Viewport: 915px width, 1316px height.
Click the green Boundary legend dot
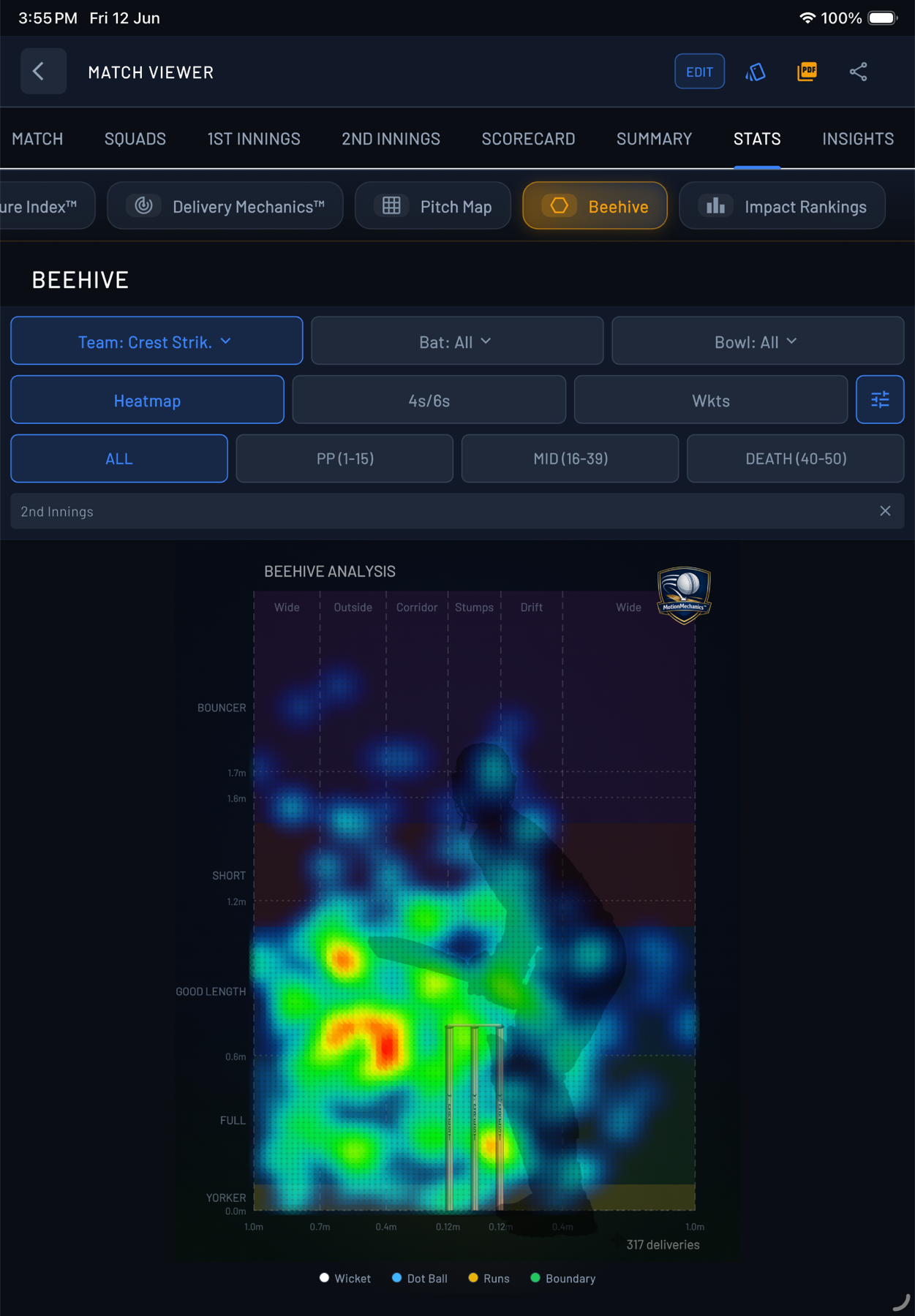[x=535, y=1278]
